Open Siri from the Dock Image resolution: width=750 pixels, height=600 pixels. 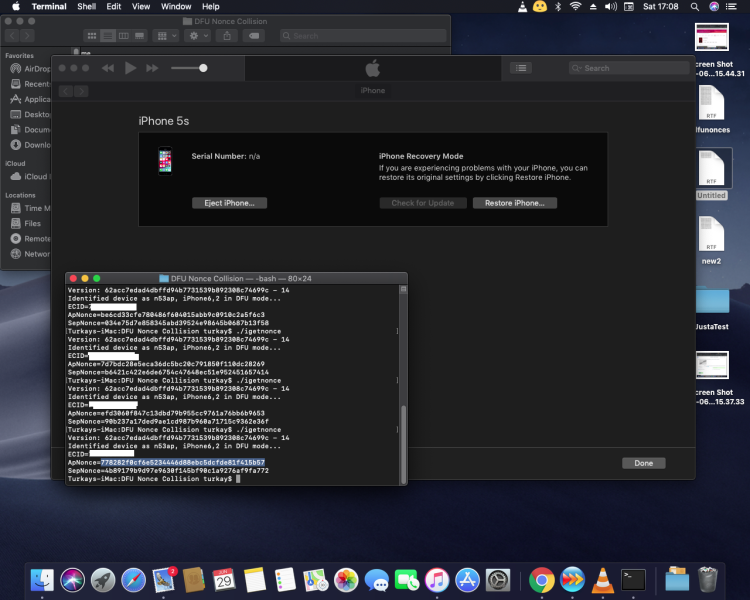(x=73, y=580)
